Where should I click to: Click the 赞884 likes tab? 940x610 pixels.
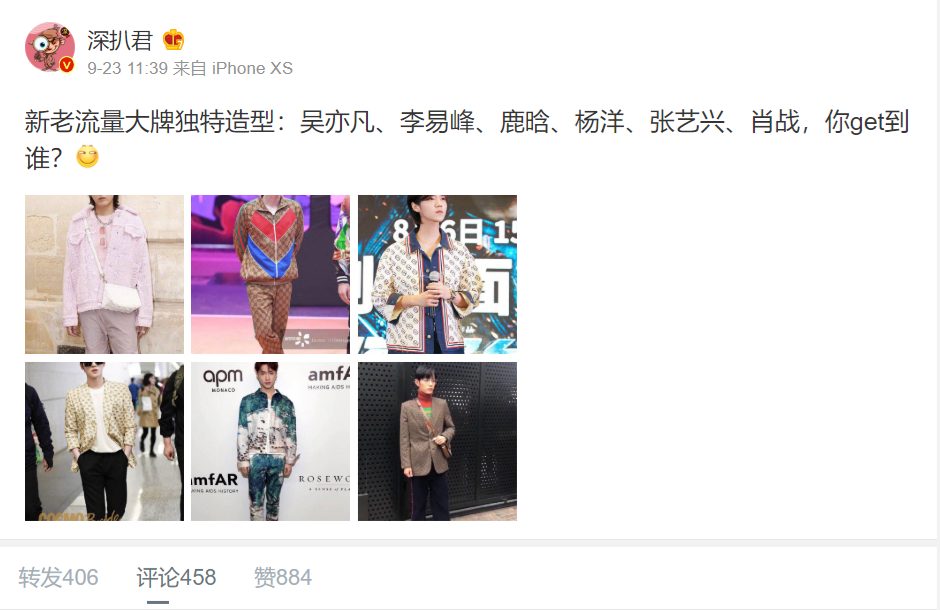coord(283,578)
